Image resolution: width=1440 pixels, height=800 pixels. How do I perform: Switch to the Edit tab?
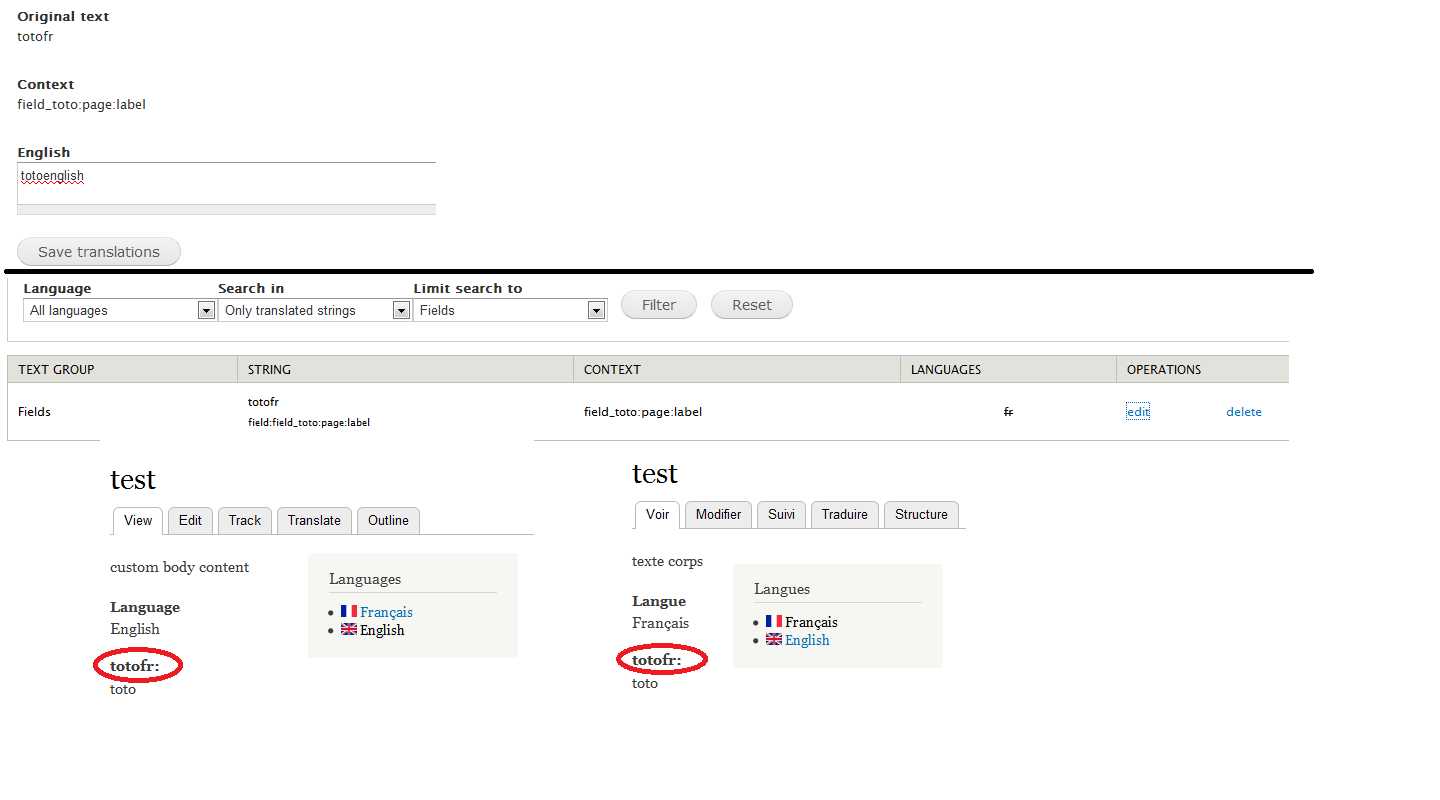pyautogui.click(x=190, y=520)
